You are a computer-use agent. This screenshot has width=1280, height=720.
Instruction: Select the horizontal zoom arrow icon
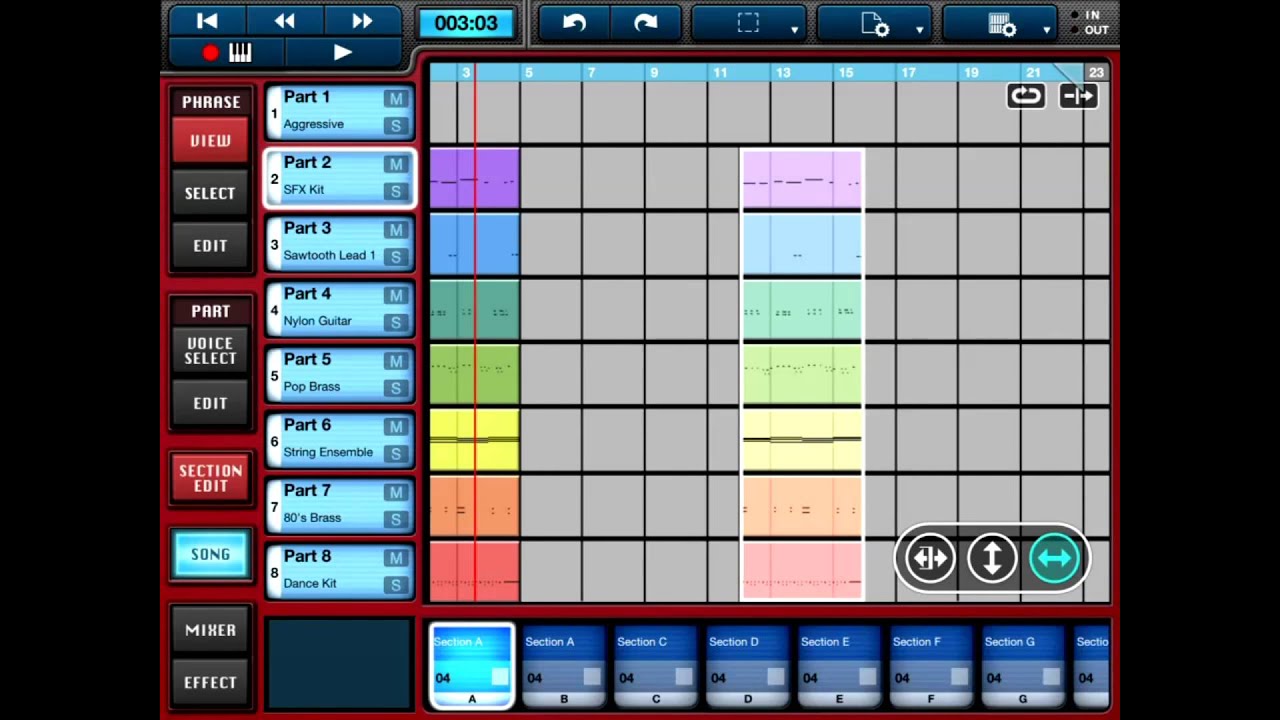[1054, 558]
